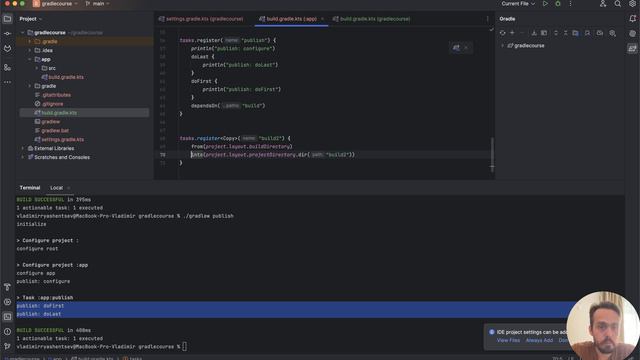Image resolution: width=640 pixels, height=360 pixels.
Task: Dismiss the floating Gradle reload popup
Action: 467,48
